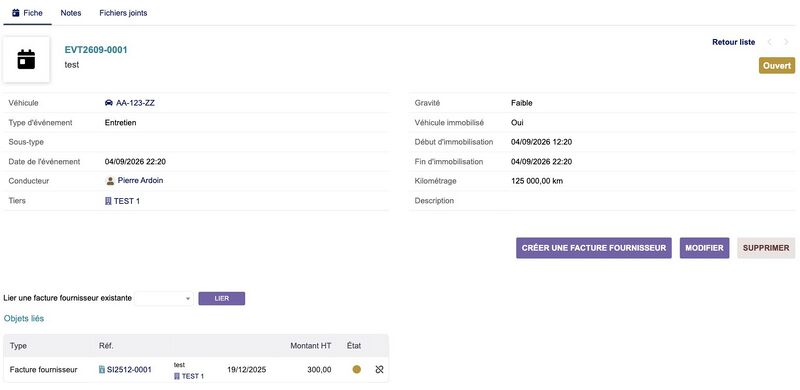
Task: Click the Retour liste link
Action: click(x=733, y=42)
